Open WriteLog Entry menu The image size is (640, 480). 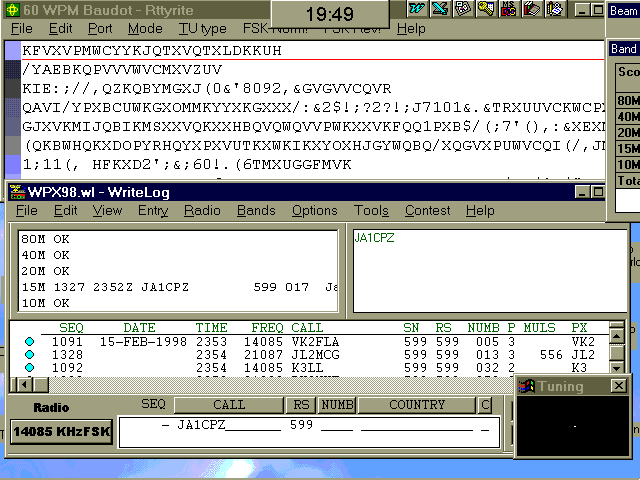(153, 211)
